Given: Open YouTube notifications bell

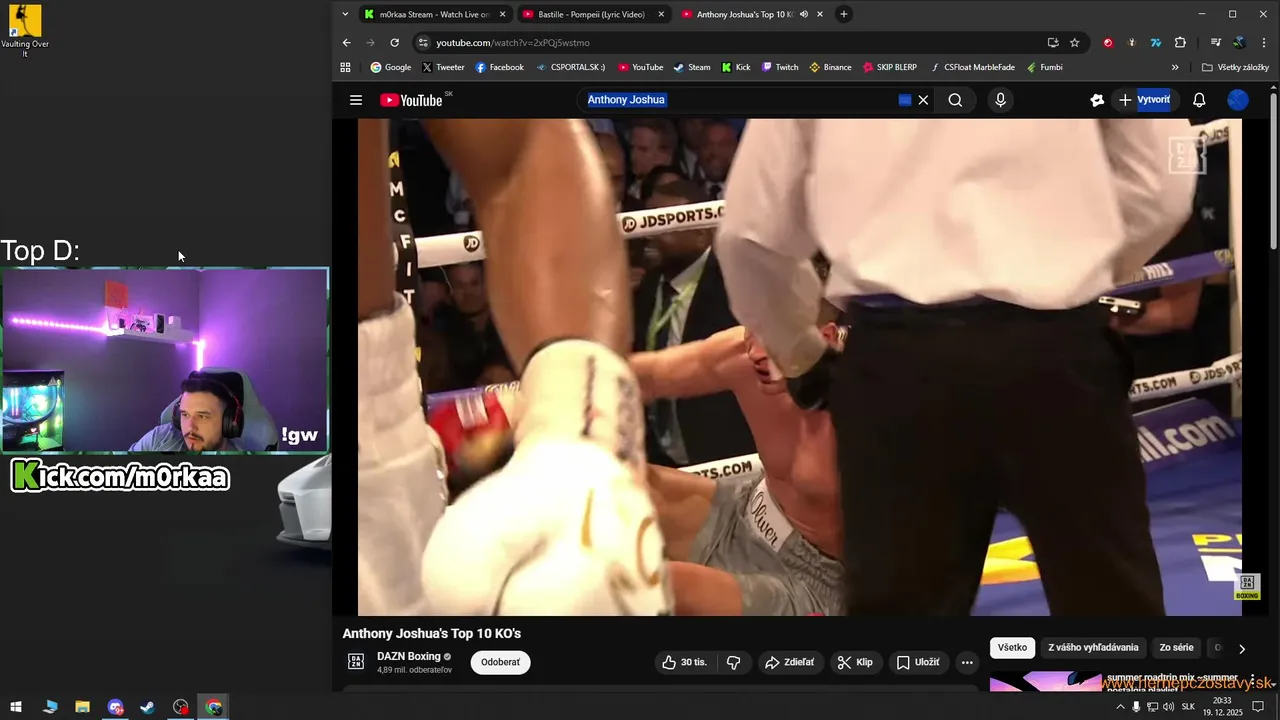Looking at the screenshot, I should point(1199,100).
